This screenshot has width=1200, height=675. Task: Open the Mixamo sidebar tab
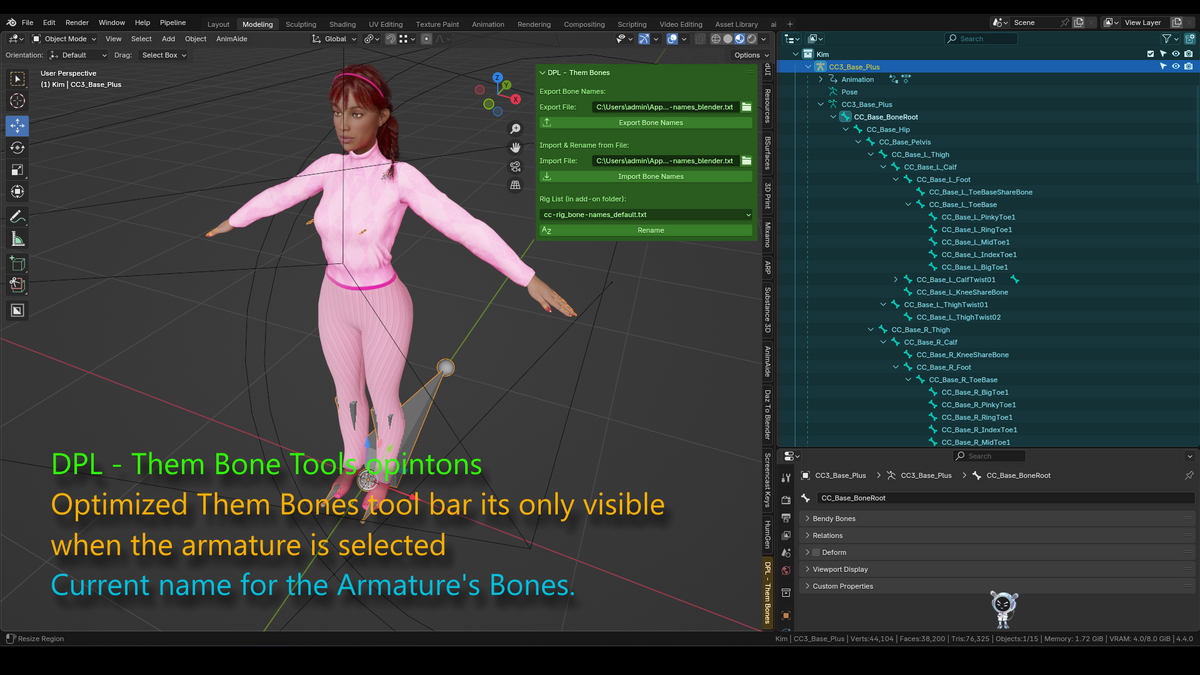(767, 234)
